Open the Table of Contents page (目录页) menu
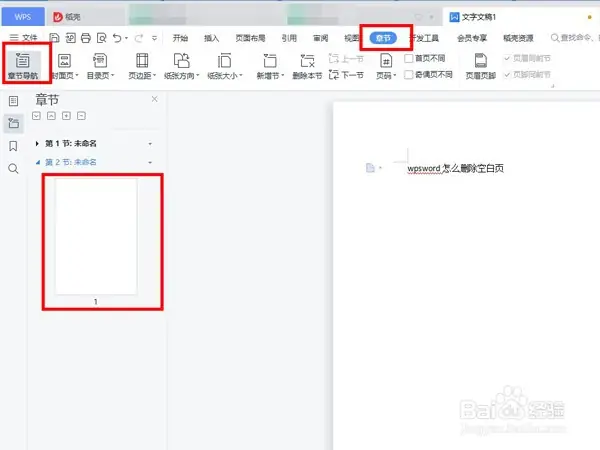 pyautogui.click(x=100, y=66)
